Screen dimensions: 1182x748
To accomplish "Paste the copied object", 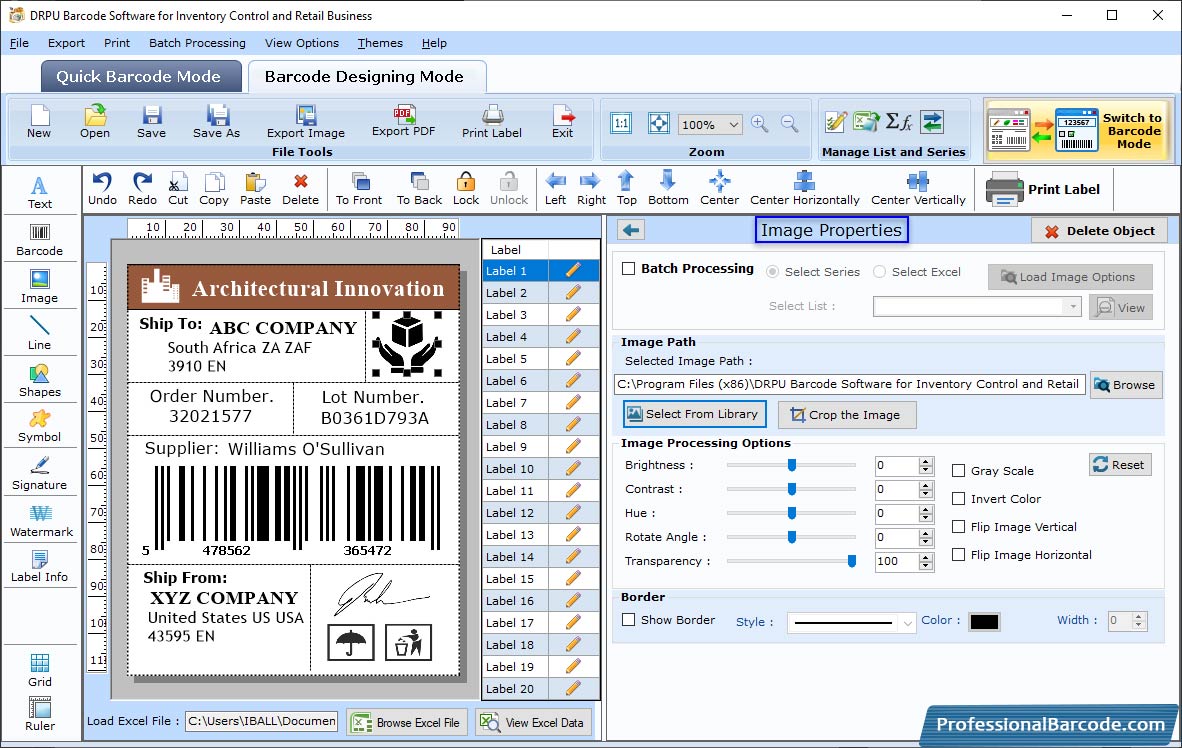I will [x=255, y=189].
